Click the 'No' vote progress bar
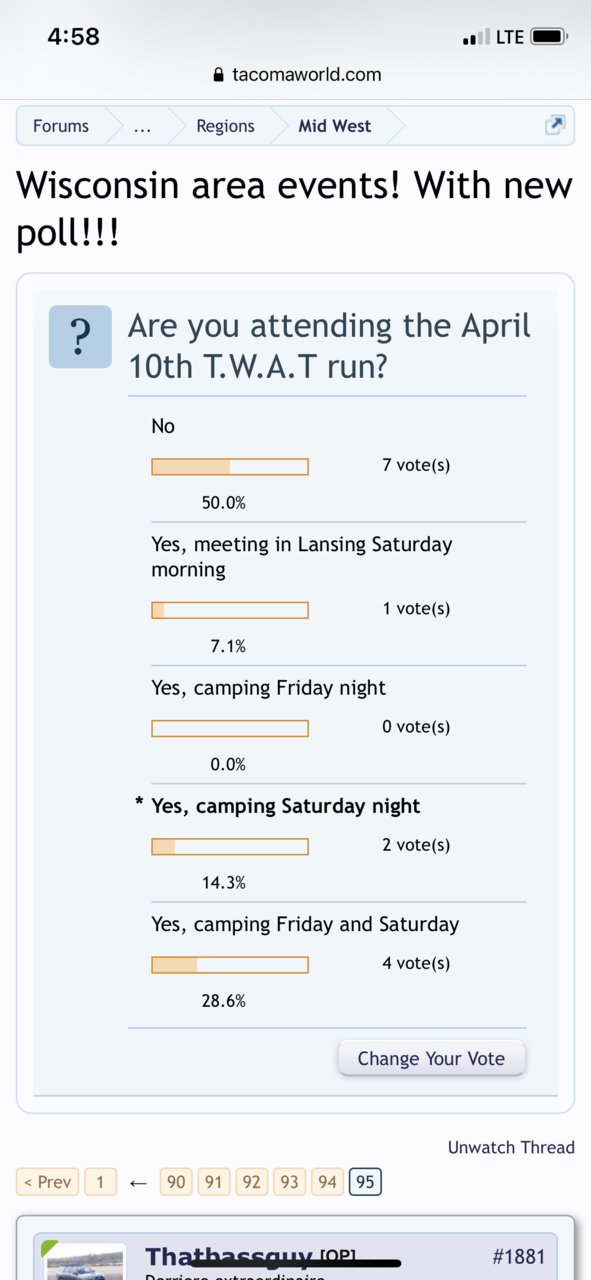 coord(230,467)
